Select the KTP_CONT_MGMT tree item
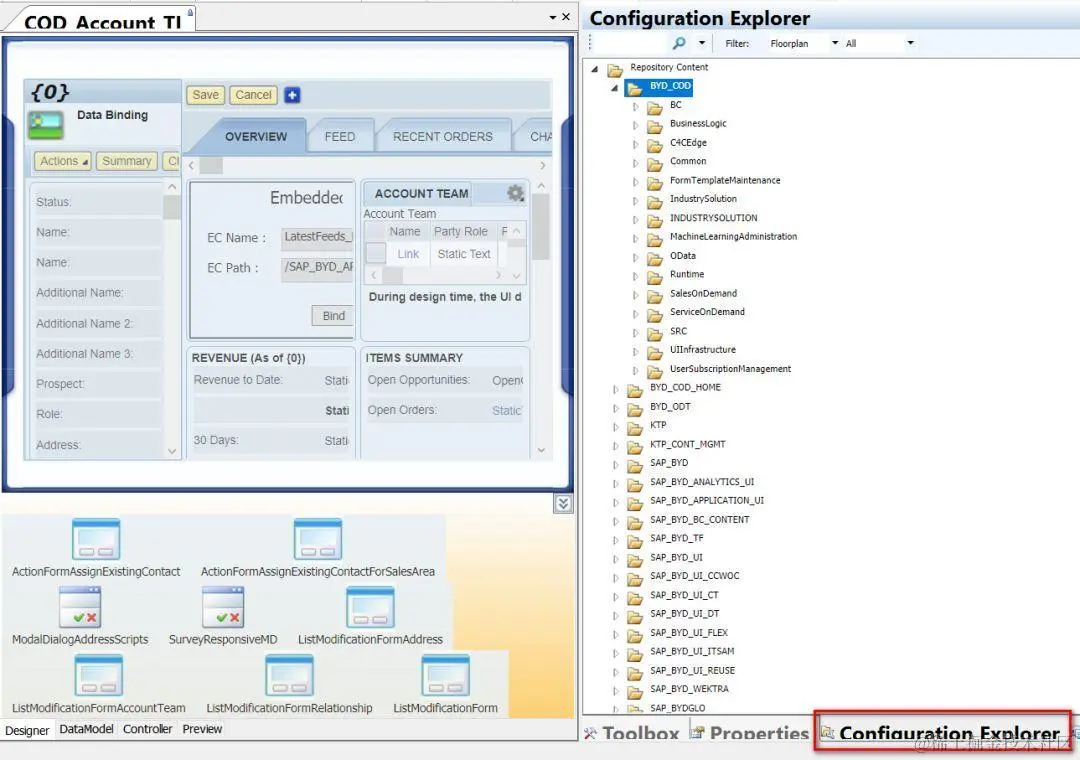Screen dimensions: 1080x760 pos(687,444)
